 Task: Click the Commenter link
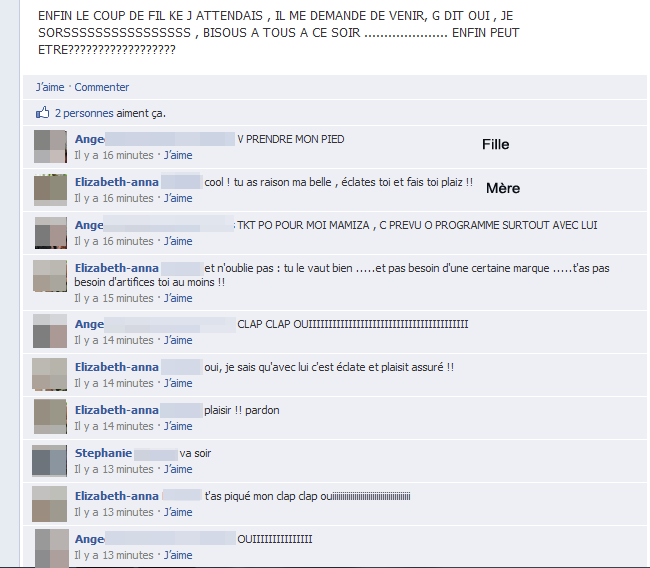(102, 87)
